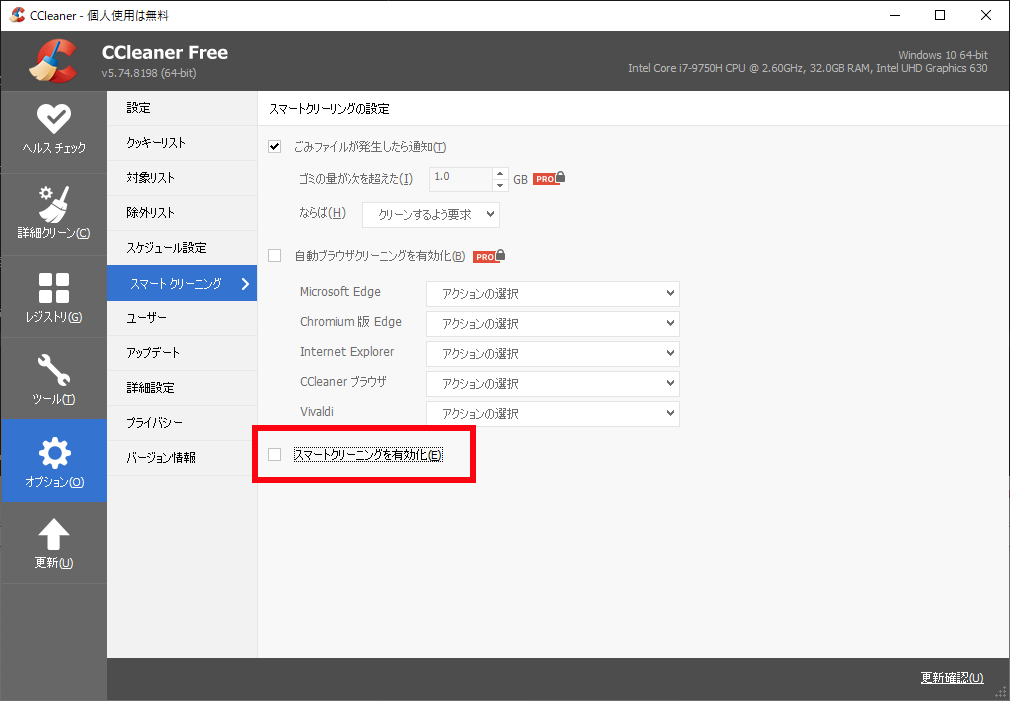Open the レジストリ grid icon

(53, 287)
